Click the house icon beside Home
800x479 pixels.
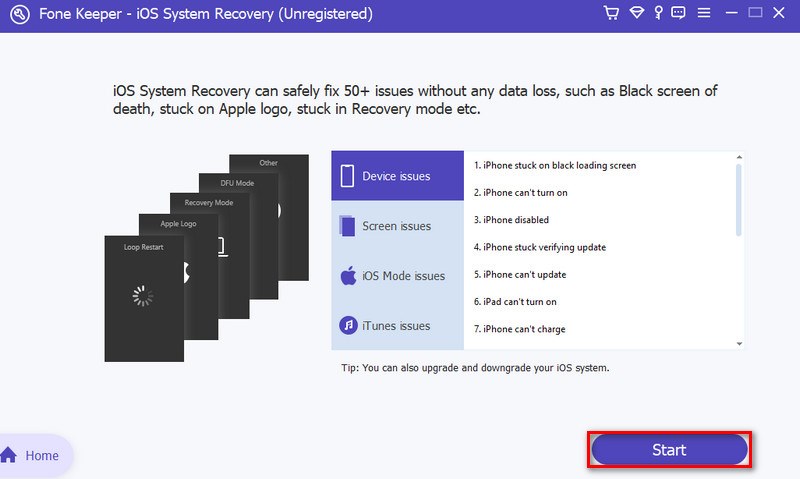[9, 455]
